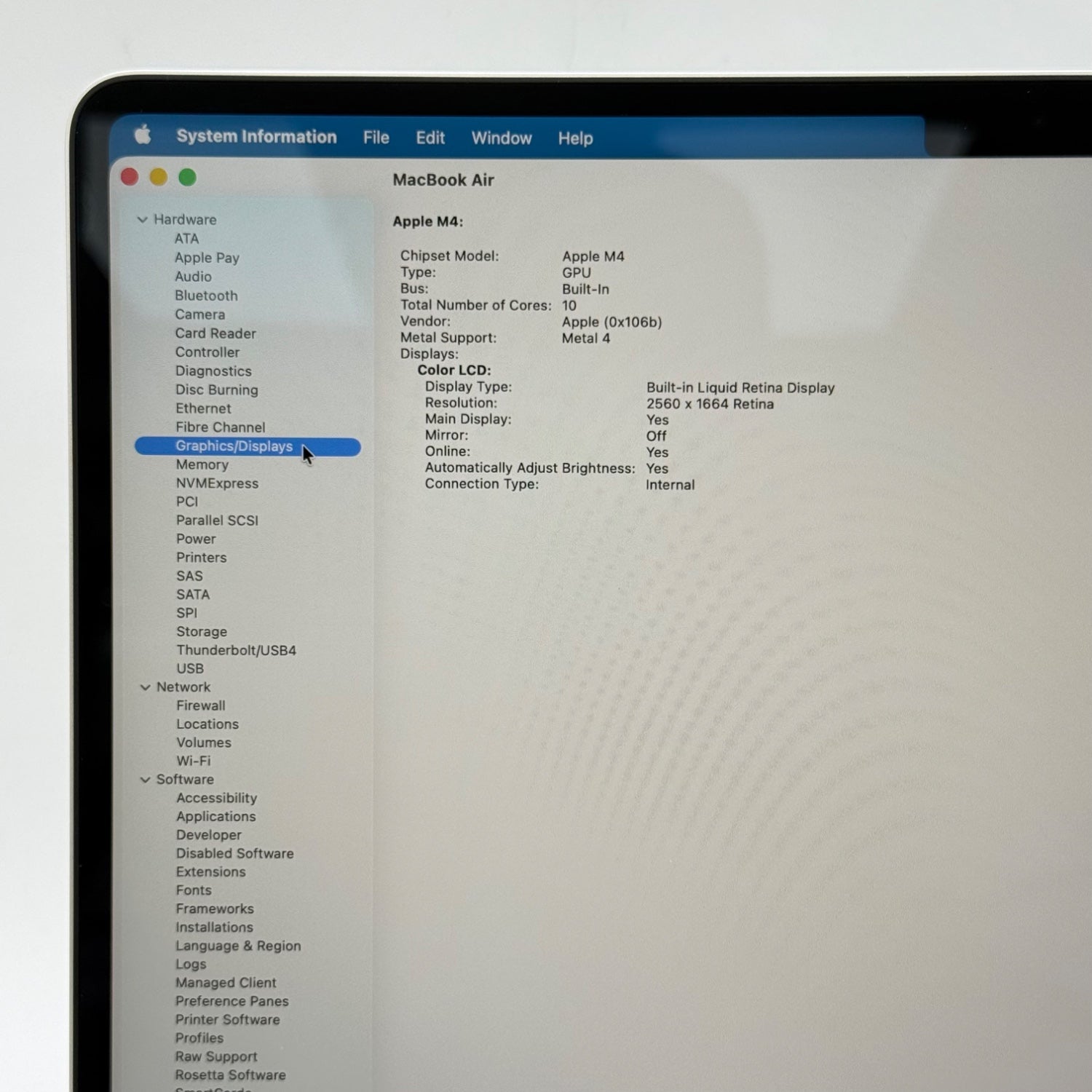Screen dimensions: 1092x1092
Task: Select Rosetta Software in the sidebar
Action: click(x=230, y=1075)
